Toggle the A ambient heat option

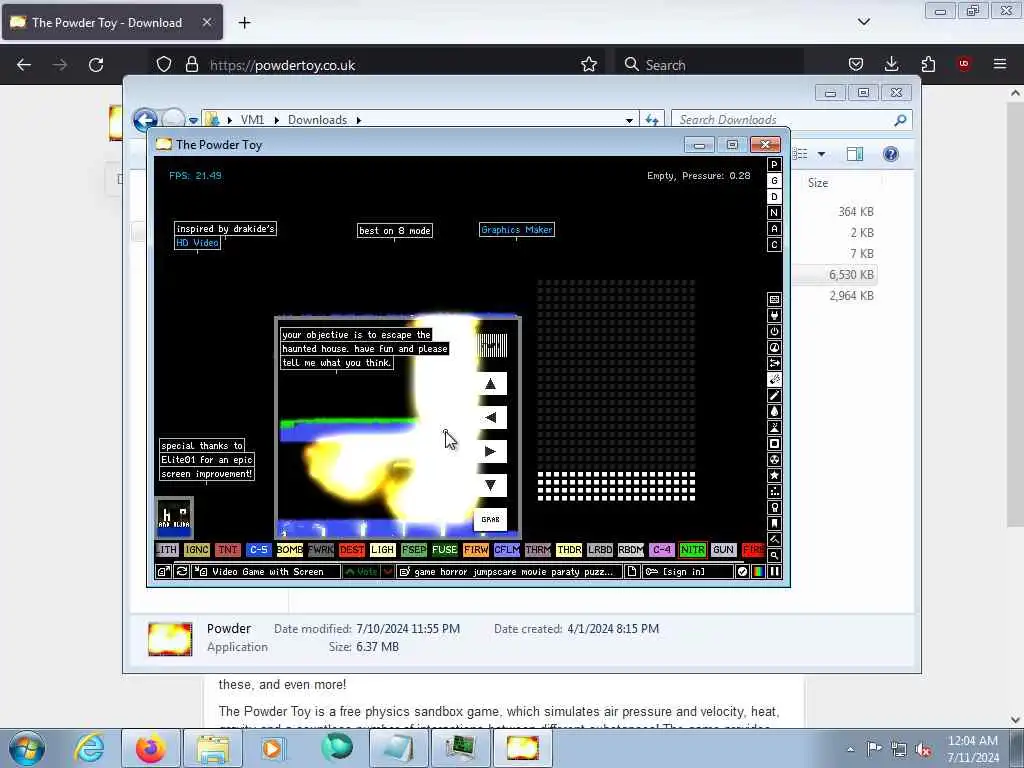774,229
